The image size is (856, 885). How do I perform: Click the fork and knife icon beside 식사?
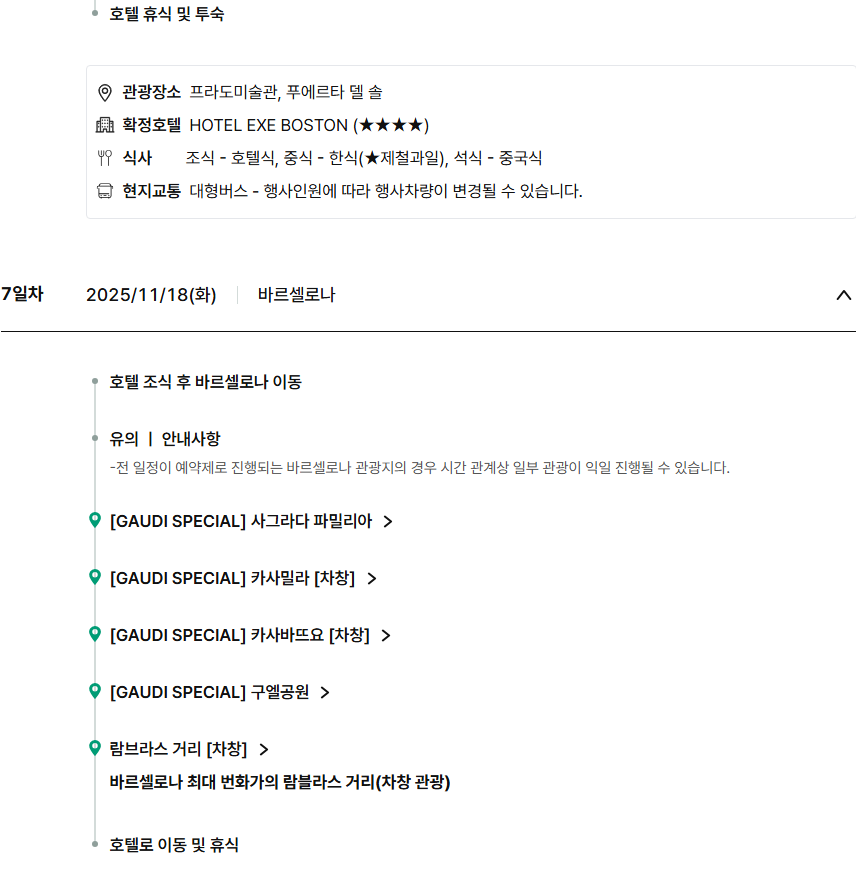(x=105, y=158)
